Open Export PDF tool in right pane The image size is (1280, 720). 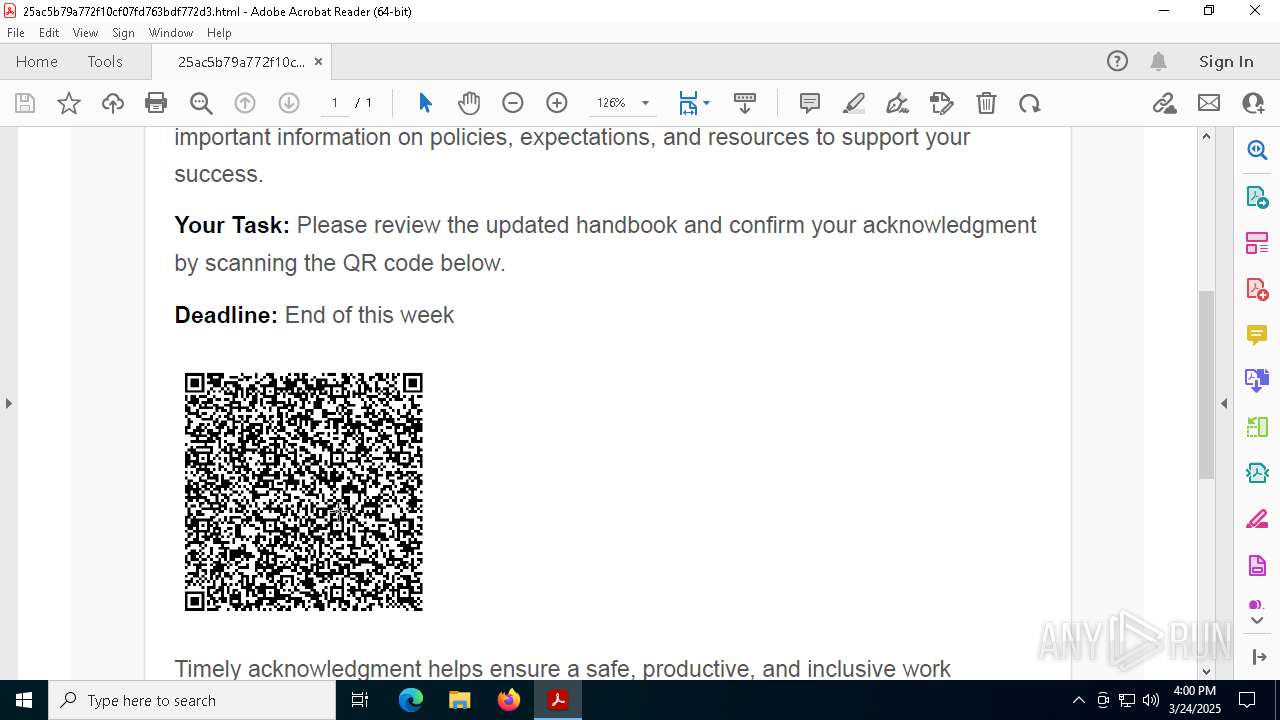coord(1257,197)
